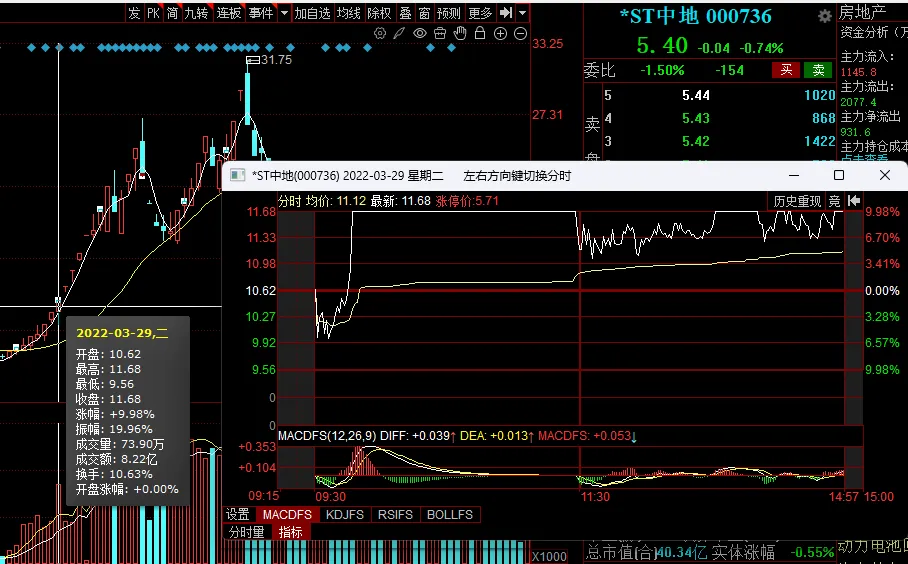
Task: Select sell level 4 price 5.43
Action: (x=695, y=118)
